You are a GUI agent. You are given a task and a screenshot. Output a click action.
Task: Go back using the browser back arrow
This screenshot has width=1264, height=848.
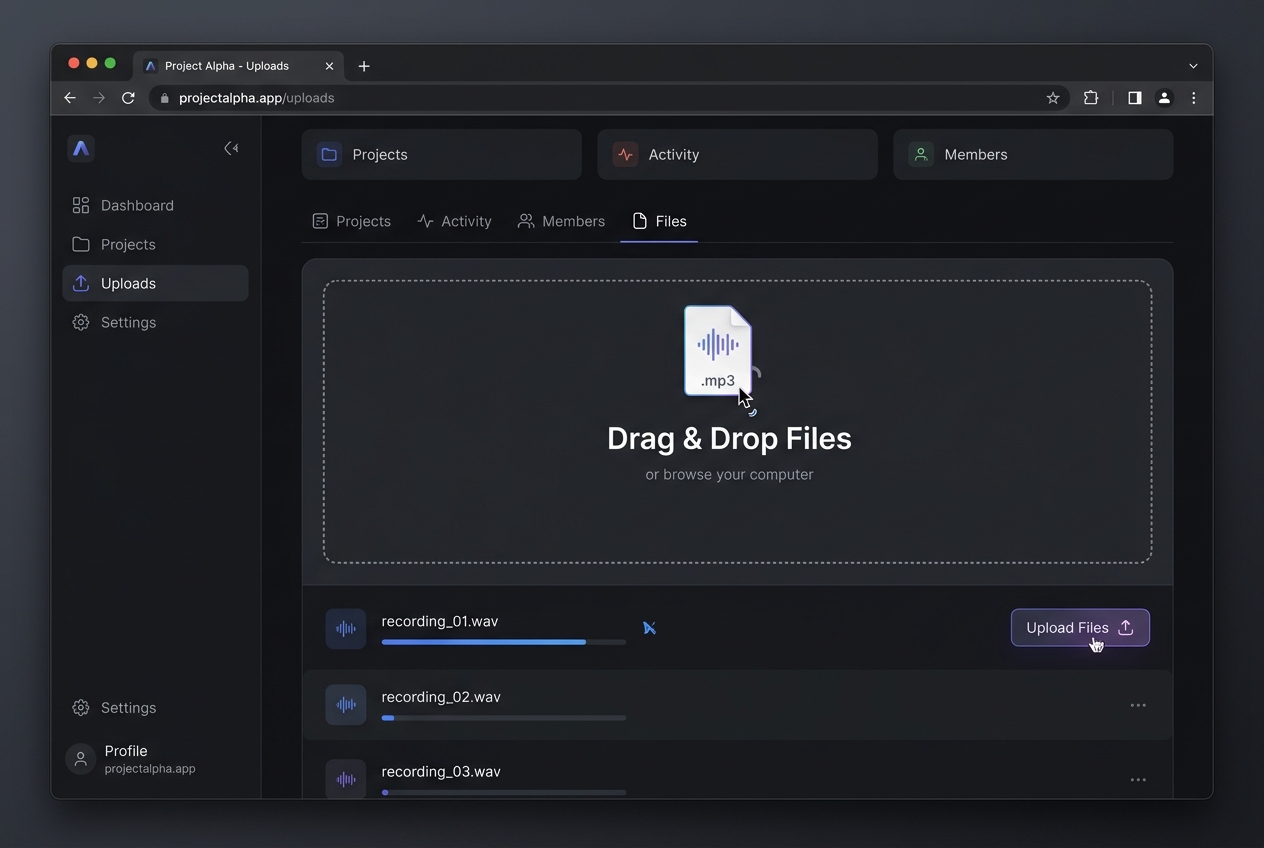70,98
